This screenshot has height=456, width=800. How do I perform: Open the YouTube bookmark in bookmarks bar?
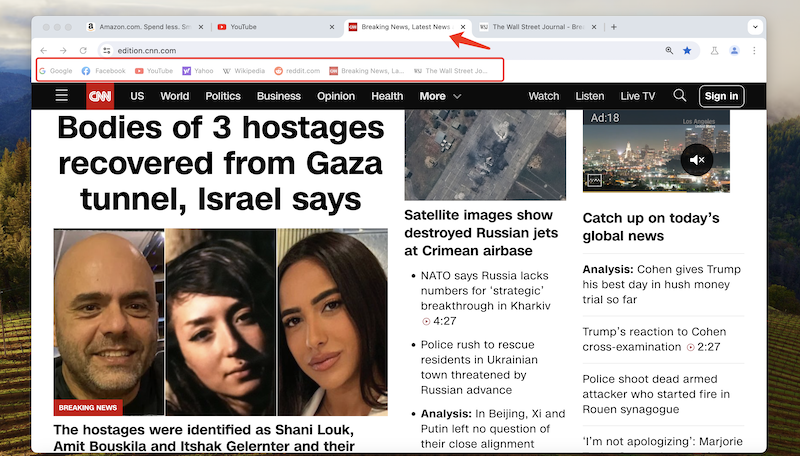point(154,71)
